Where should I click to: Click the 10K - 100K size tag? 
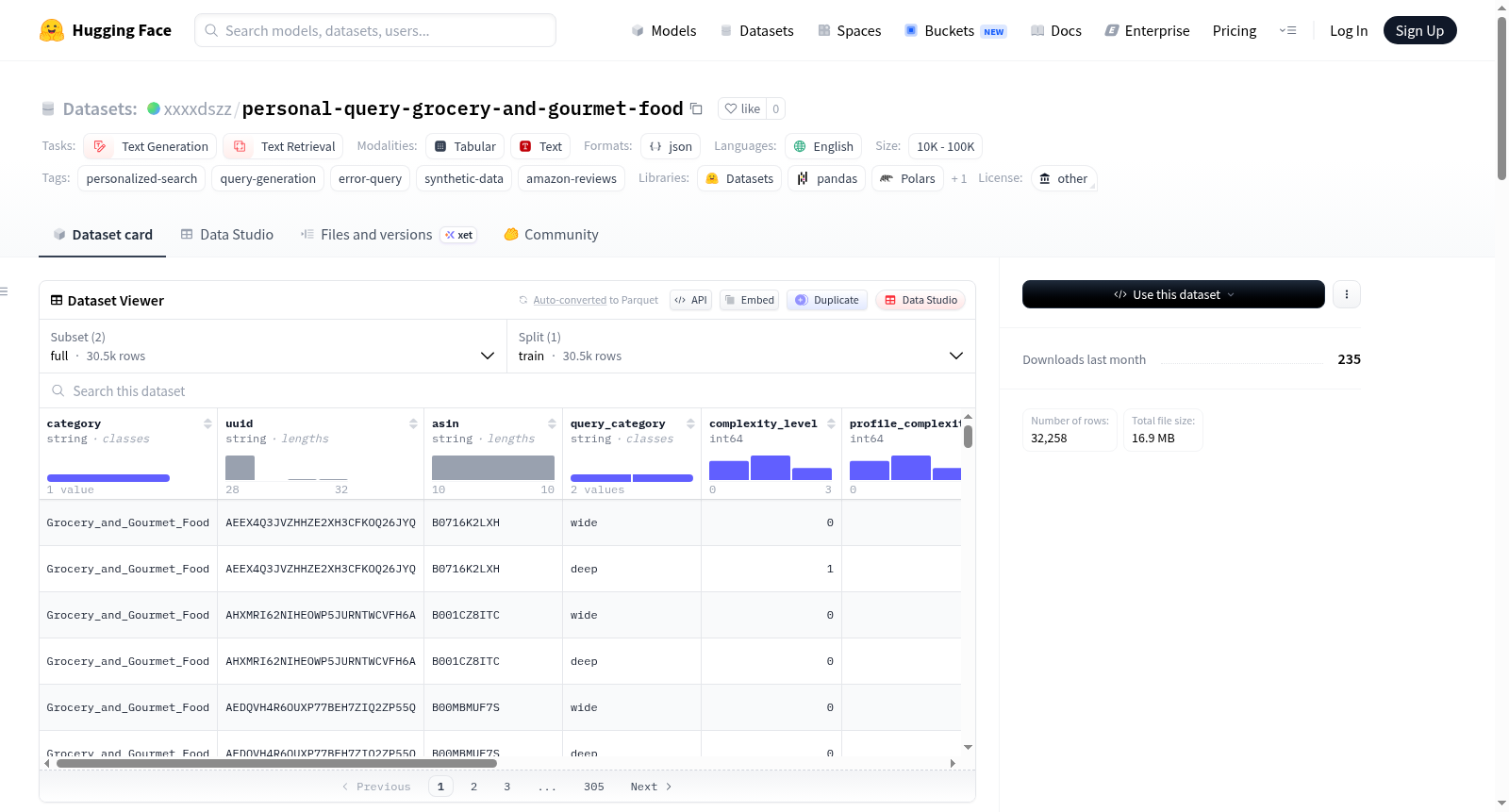click(x=945, y=146)
